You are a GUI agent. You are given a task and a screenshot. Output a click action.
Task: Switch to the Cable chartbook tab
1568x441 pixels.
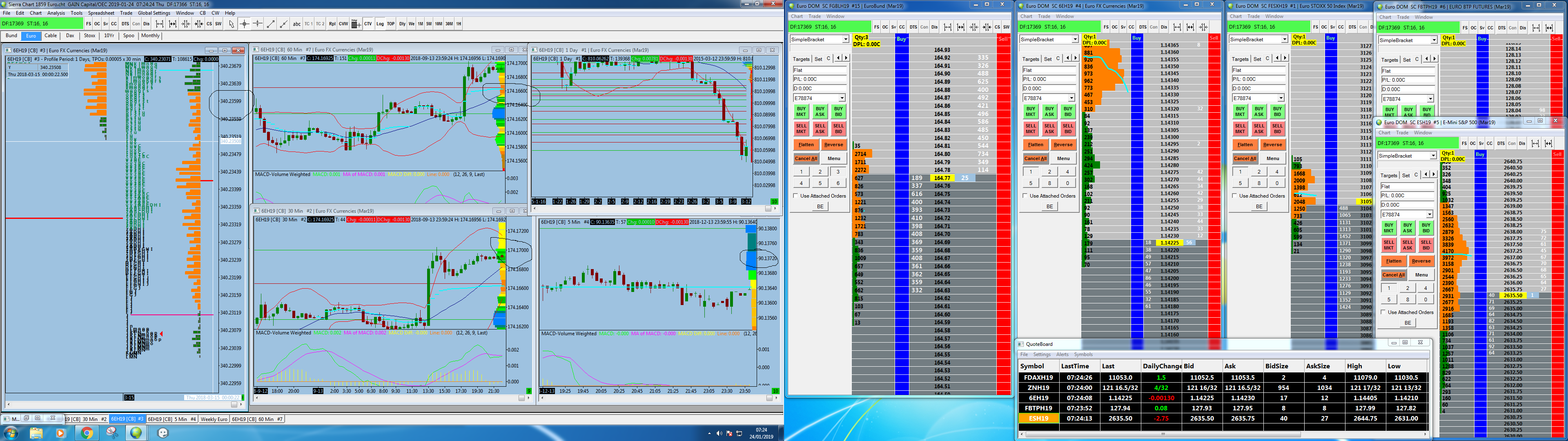51,36
